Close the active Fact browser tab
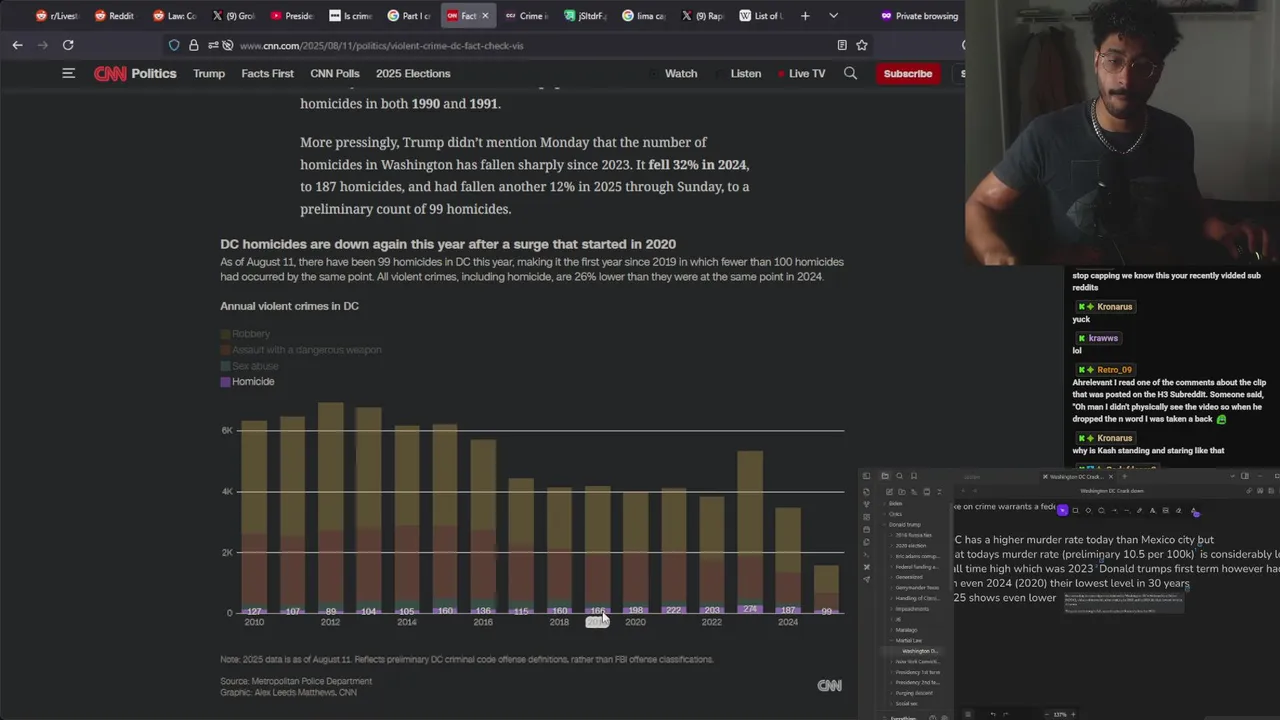The image size is (1280, 720). point(485,16)
